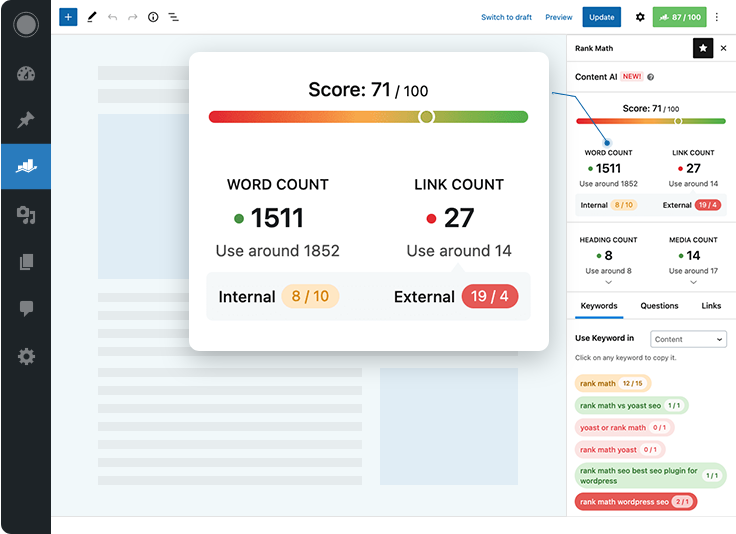The image size is (736, 534).
Task: Open editor settings gear in top bar
Action: [641, 17]
